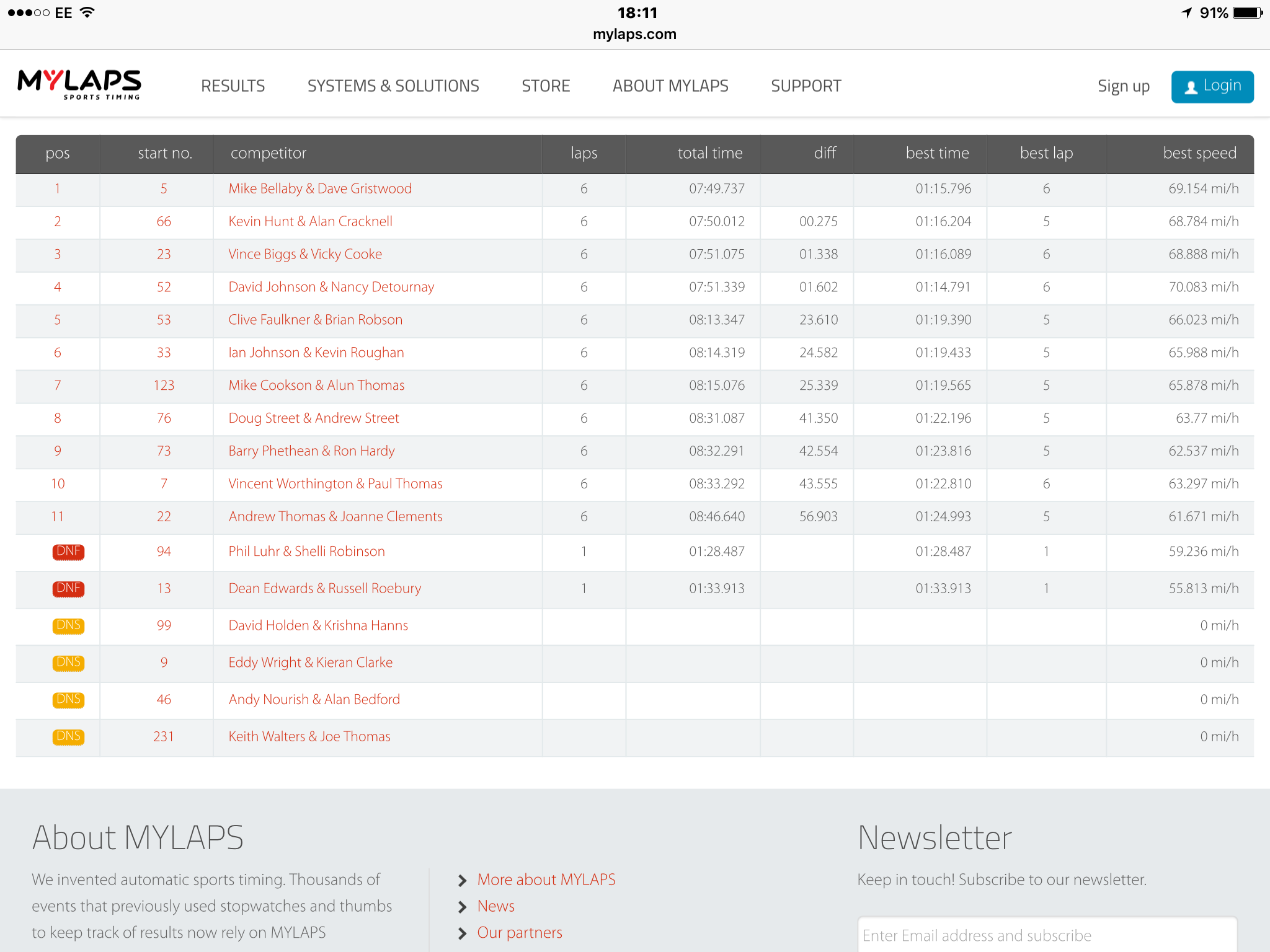Open Our partners link
The image size is (1270, 952).
pos(520,933)
